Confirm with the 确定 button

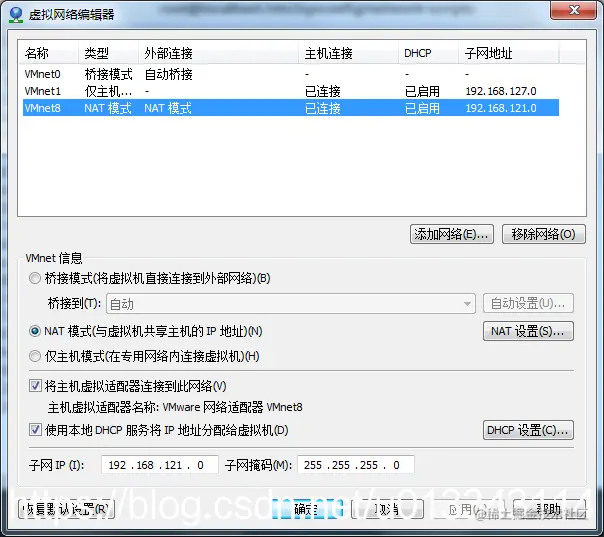click(307, 509)
